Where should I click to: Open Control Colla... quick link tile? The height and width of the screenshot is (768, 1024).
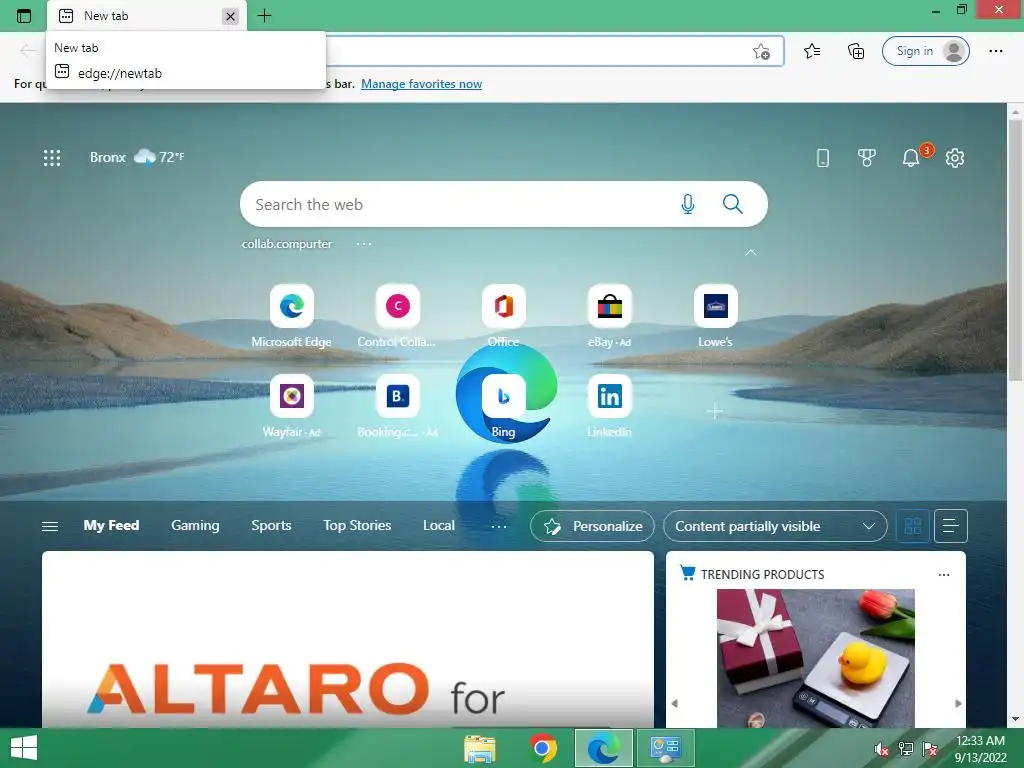(397, 316)
